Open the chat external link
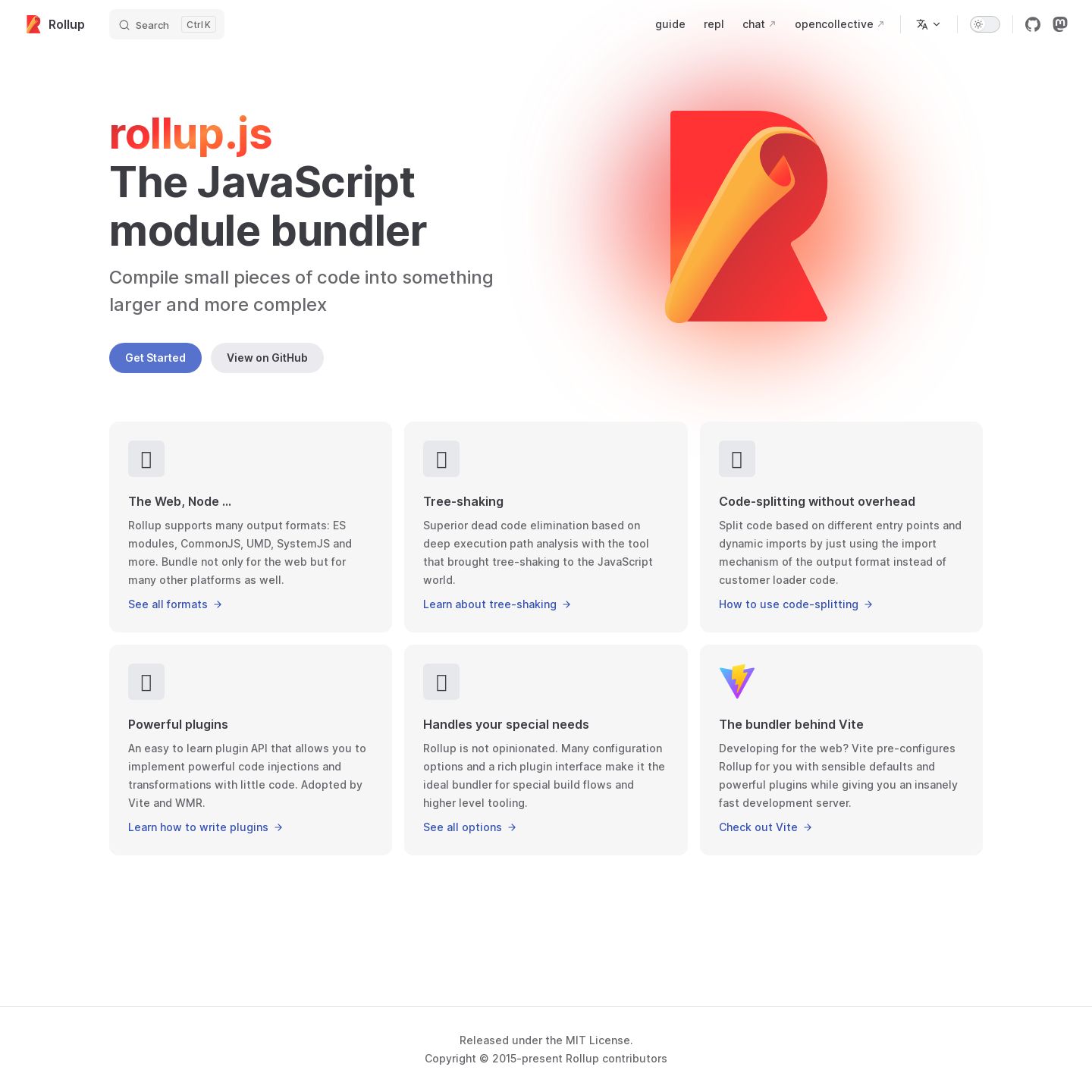1092x1092 pixels. (759, 24)
